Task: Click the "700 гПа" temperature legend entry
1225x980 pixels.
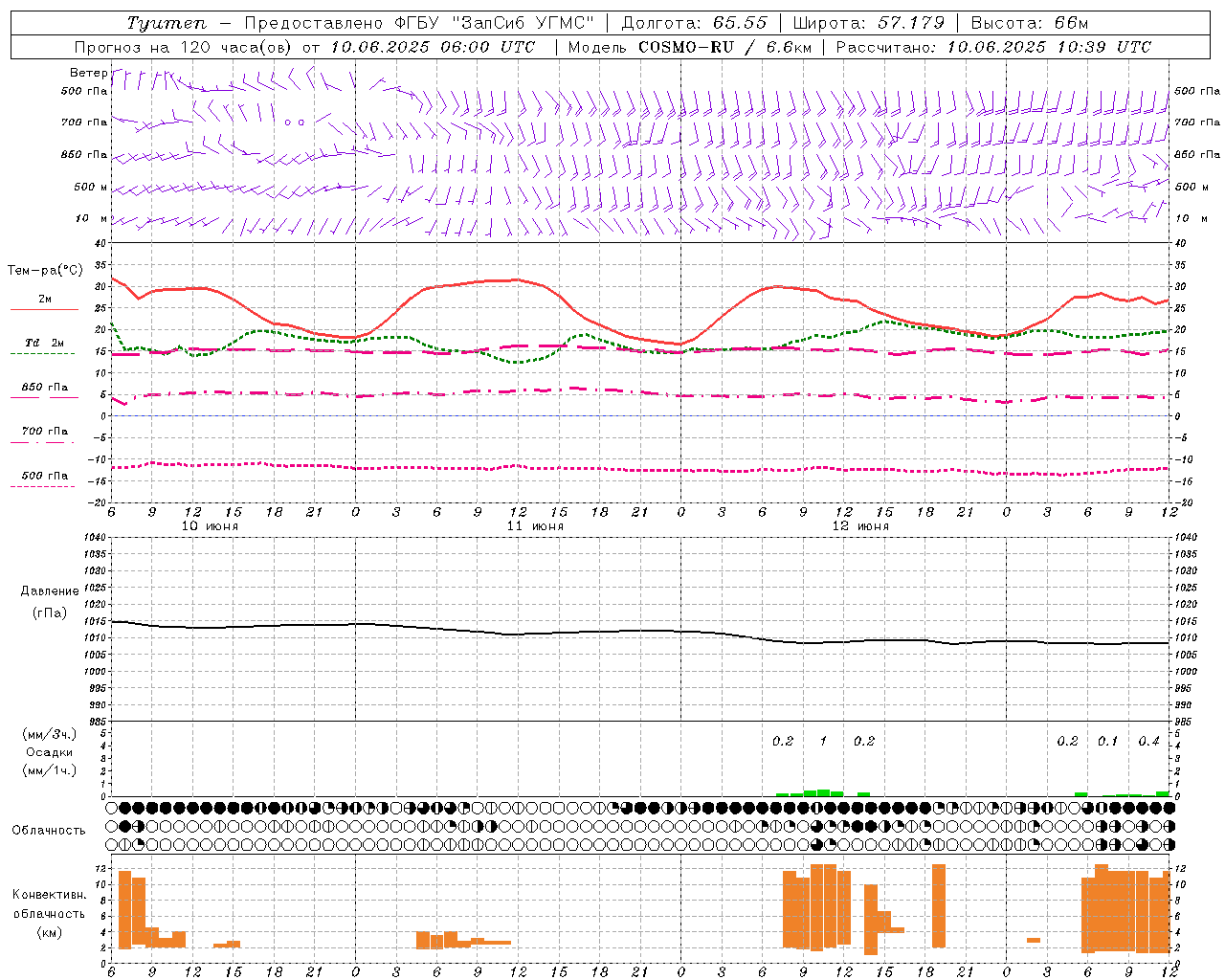Action: (x=44, y=432)
